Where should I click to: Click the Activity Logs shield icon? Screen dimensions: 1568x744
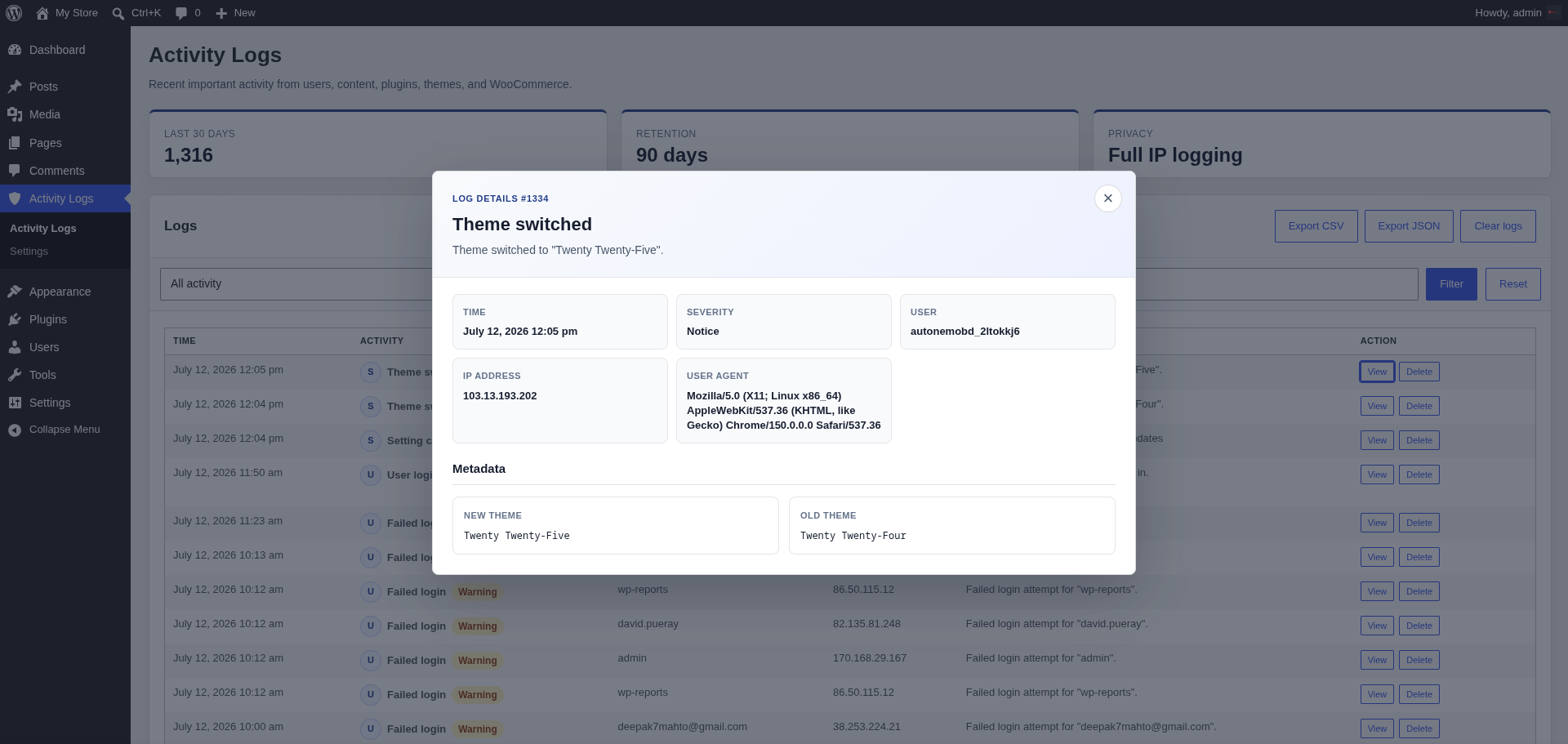tap(15, 198)
